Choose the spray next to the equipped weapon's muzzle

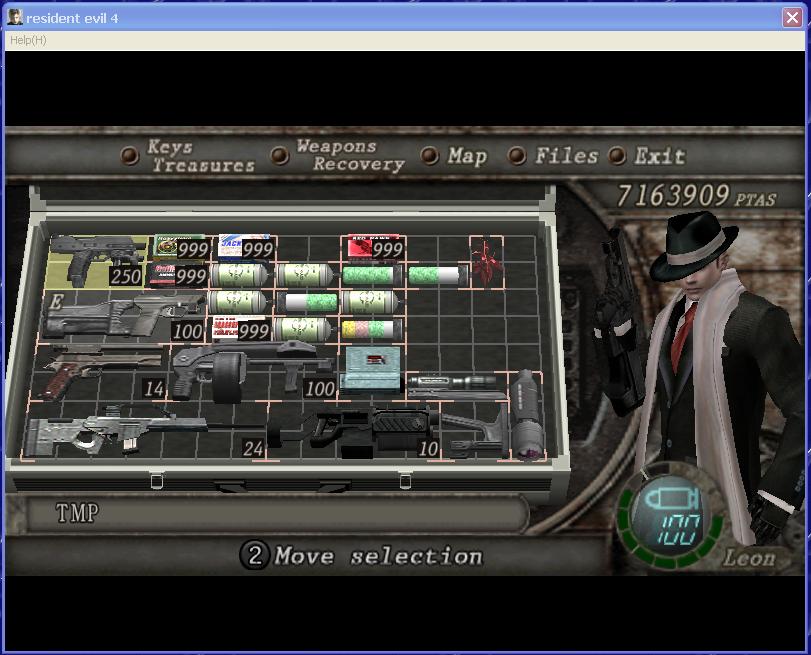click(238, 302)
